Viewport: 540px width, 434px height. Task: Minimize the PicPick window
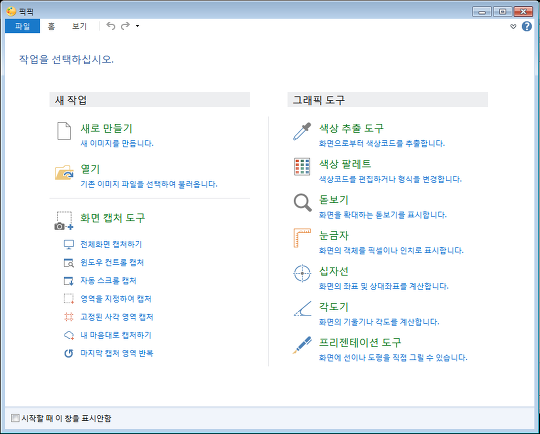(482, 12)
